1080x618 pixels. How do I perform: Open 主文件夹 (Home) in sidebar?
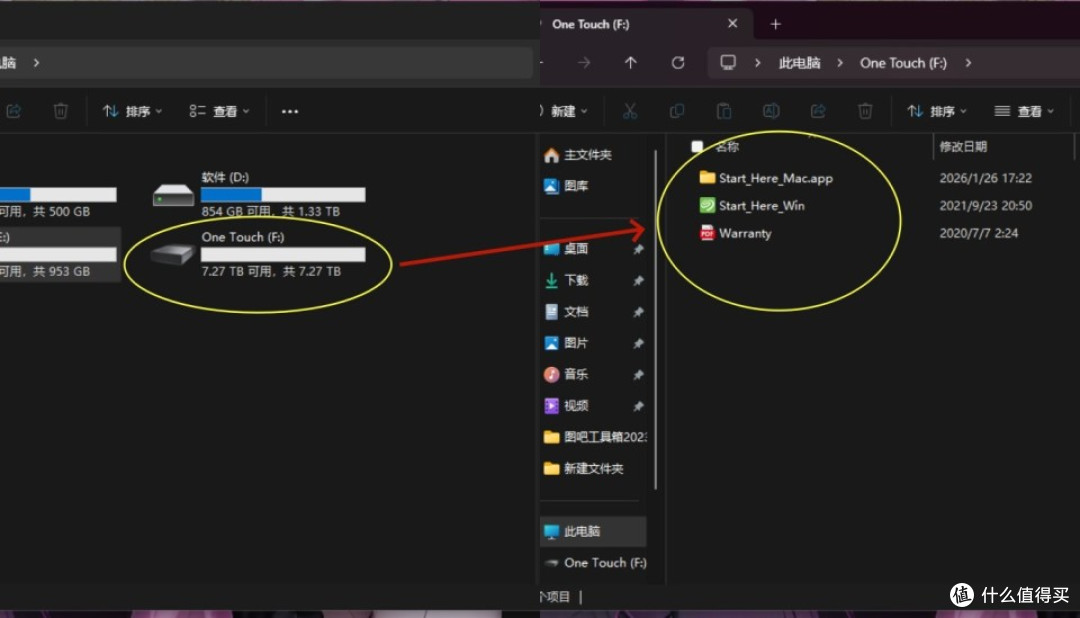click(x=577, y=155)
